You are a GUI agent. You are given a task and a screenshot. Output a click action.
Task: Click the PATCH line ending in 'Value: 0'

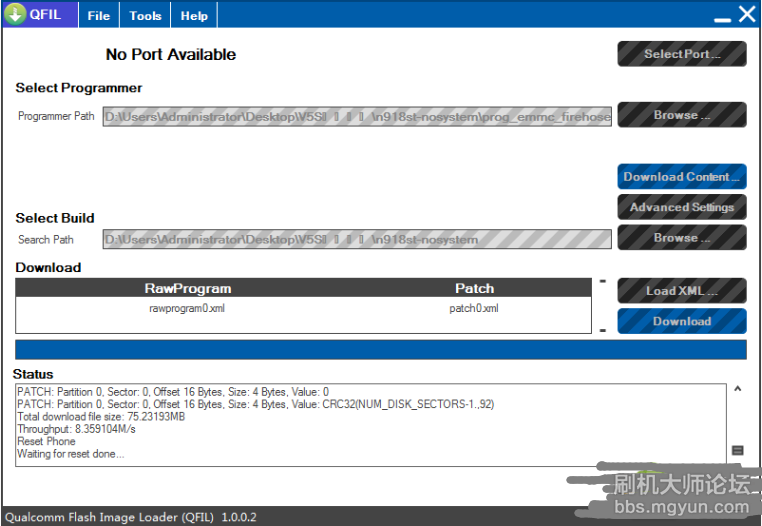173,392
